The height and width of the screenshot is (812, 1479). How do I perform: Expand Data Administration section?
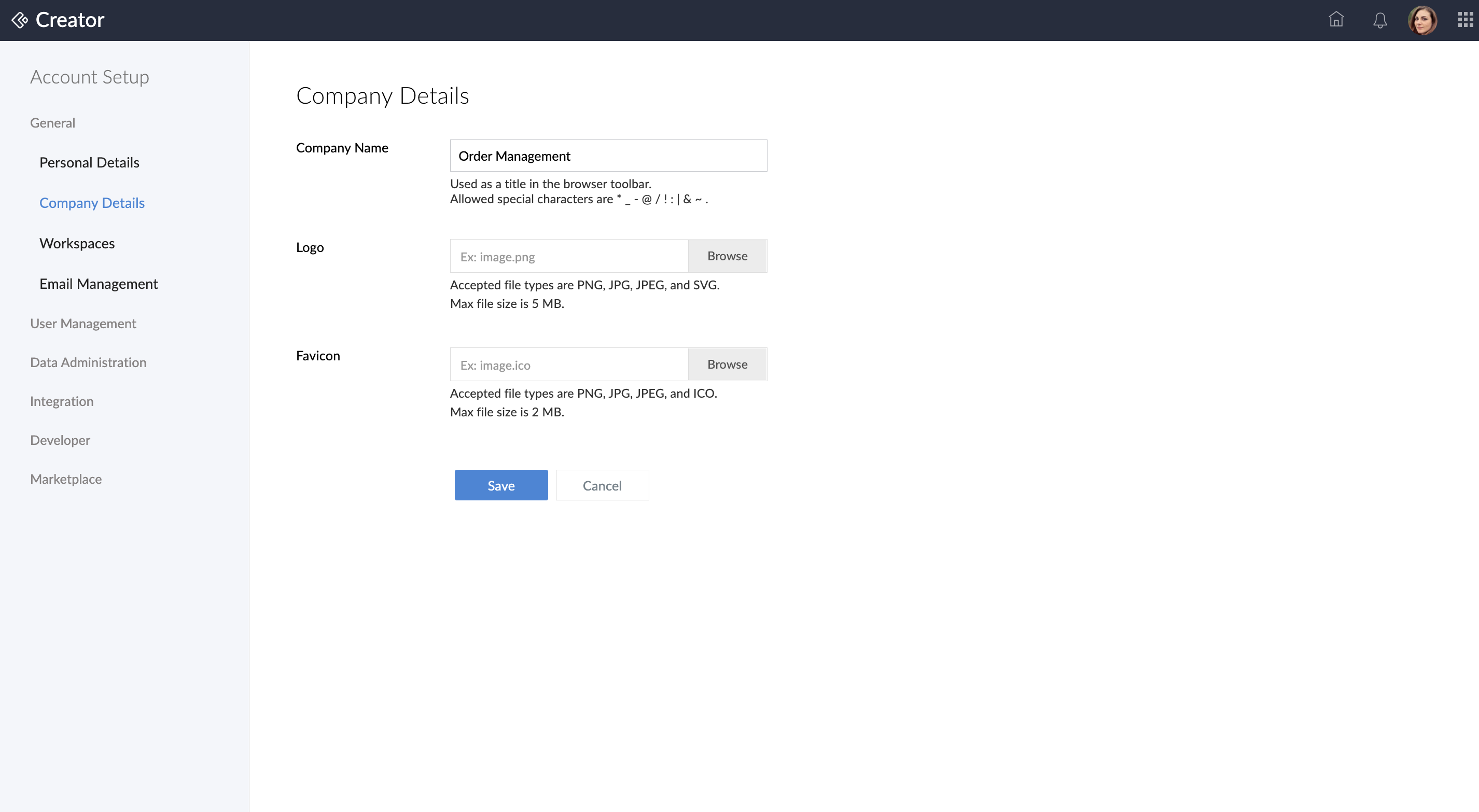88,362
